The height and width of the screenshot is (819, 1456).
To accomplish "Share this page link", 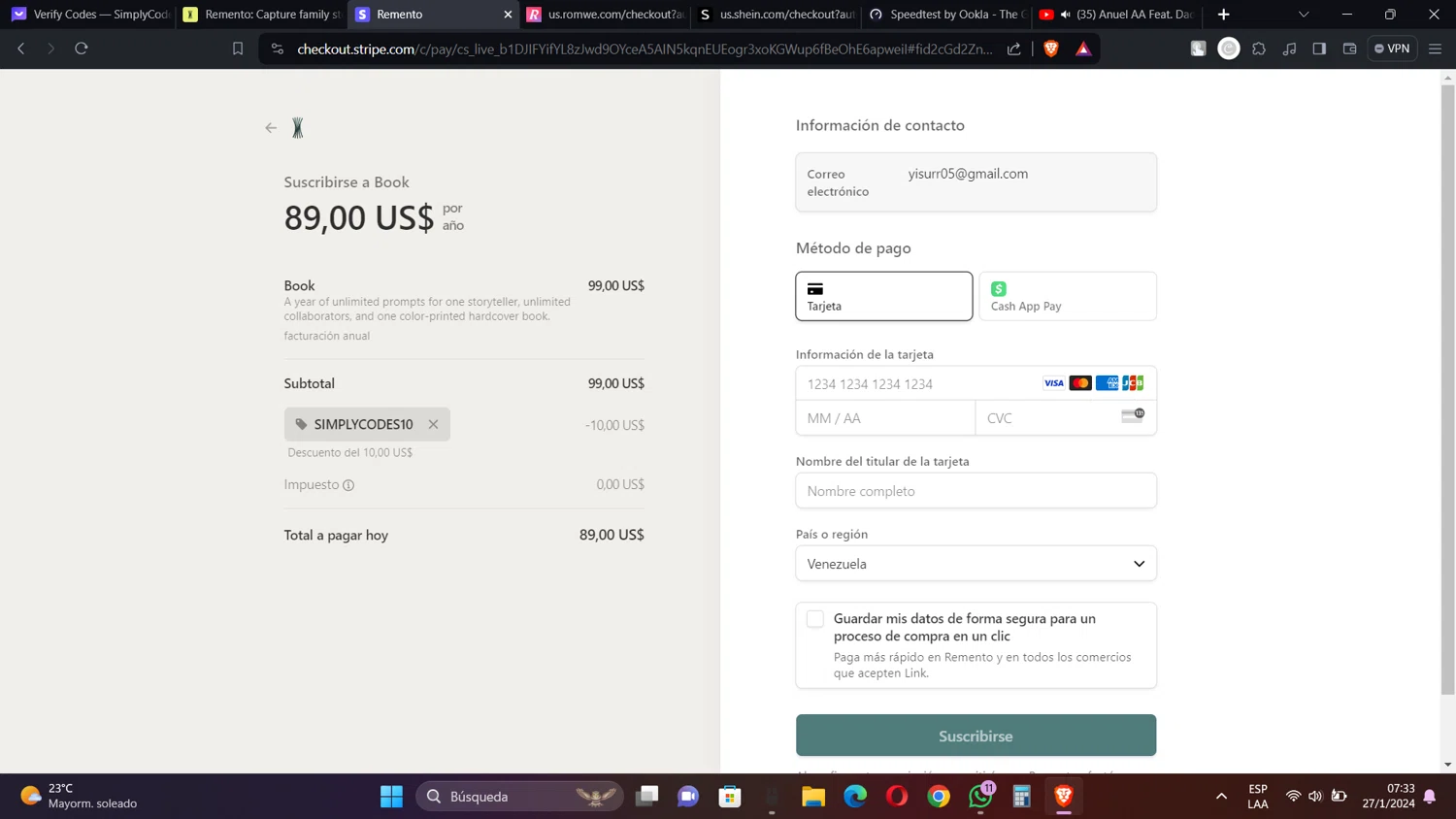I will (x=1014, y=49).
